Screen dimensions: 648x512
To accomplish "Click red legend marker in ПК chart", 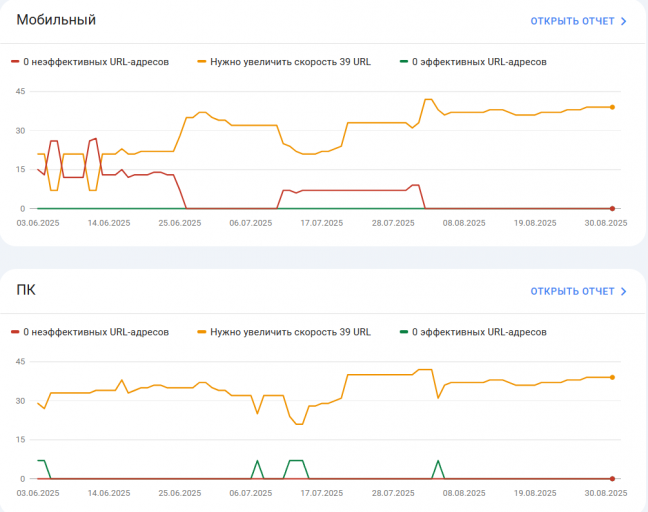I will [x=15, y=332].
